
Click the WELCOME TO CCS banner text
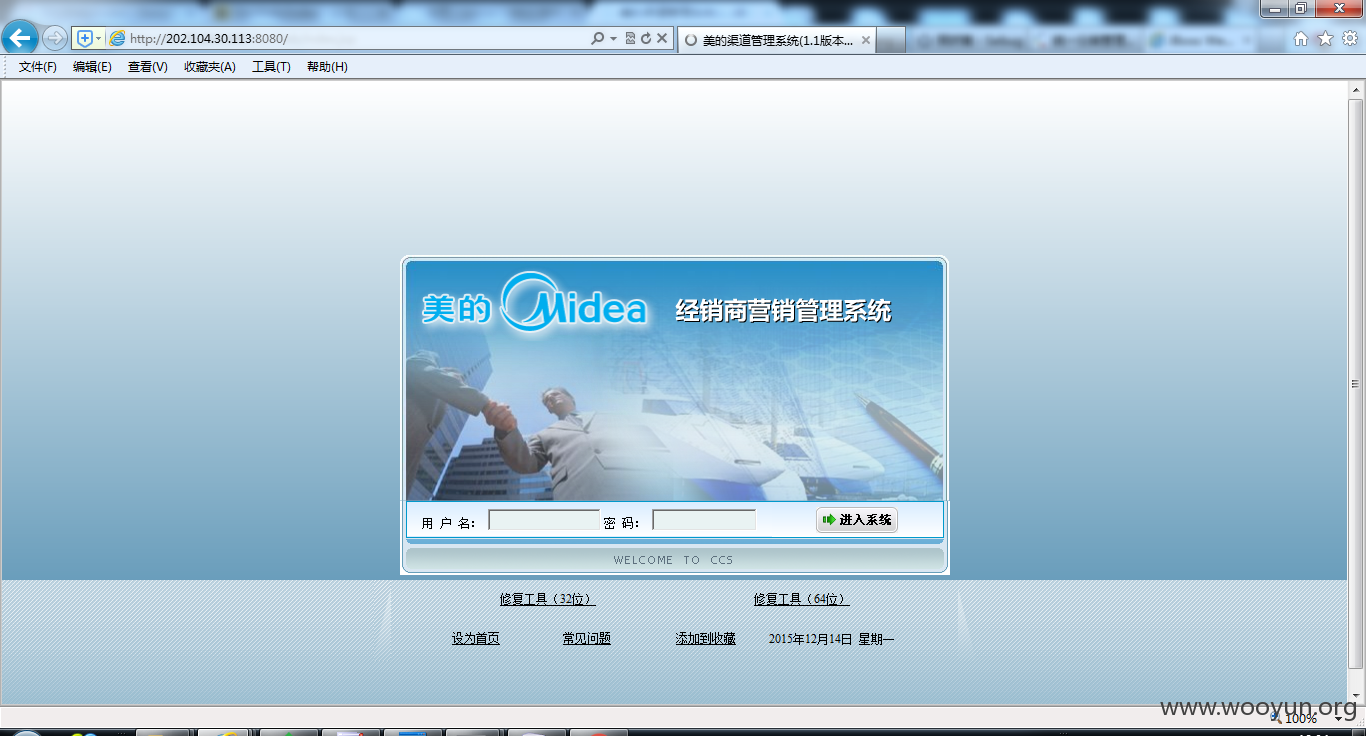pyautogui.click(x=673, y=560)
